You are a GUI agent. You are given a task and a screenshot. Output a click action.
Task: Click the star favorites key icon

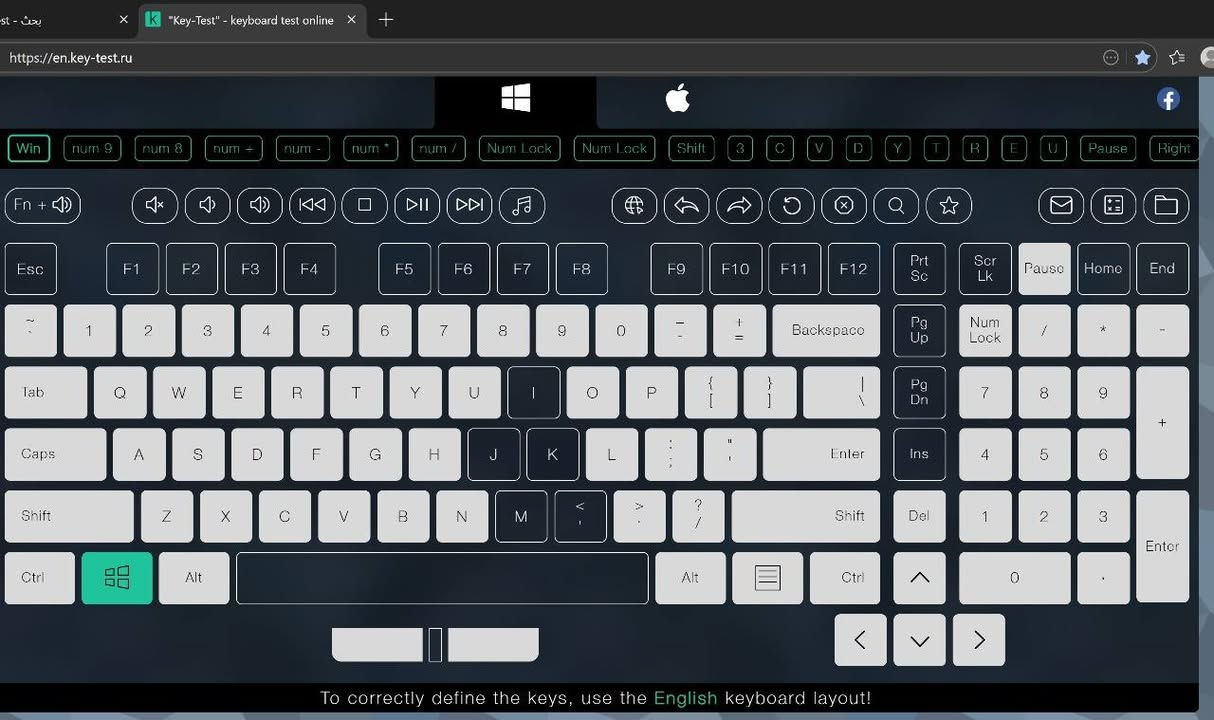[x=949, y=205]
